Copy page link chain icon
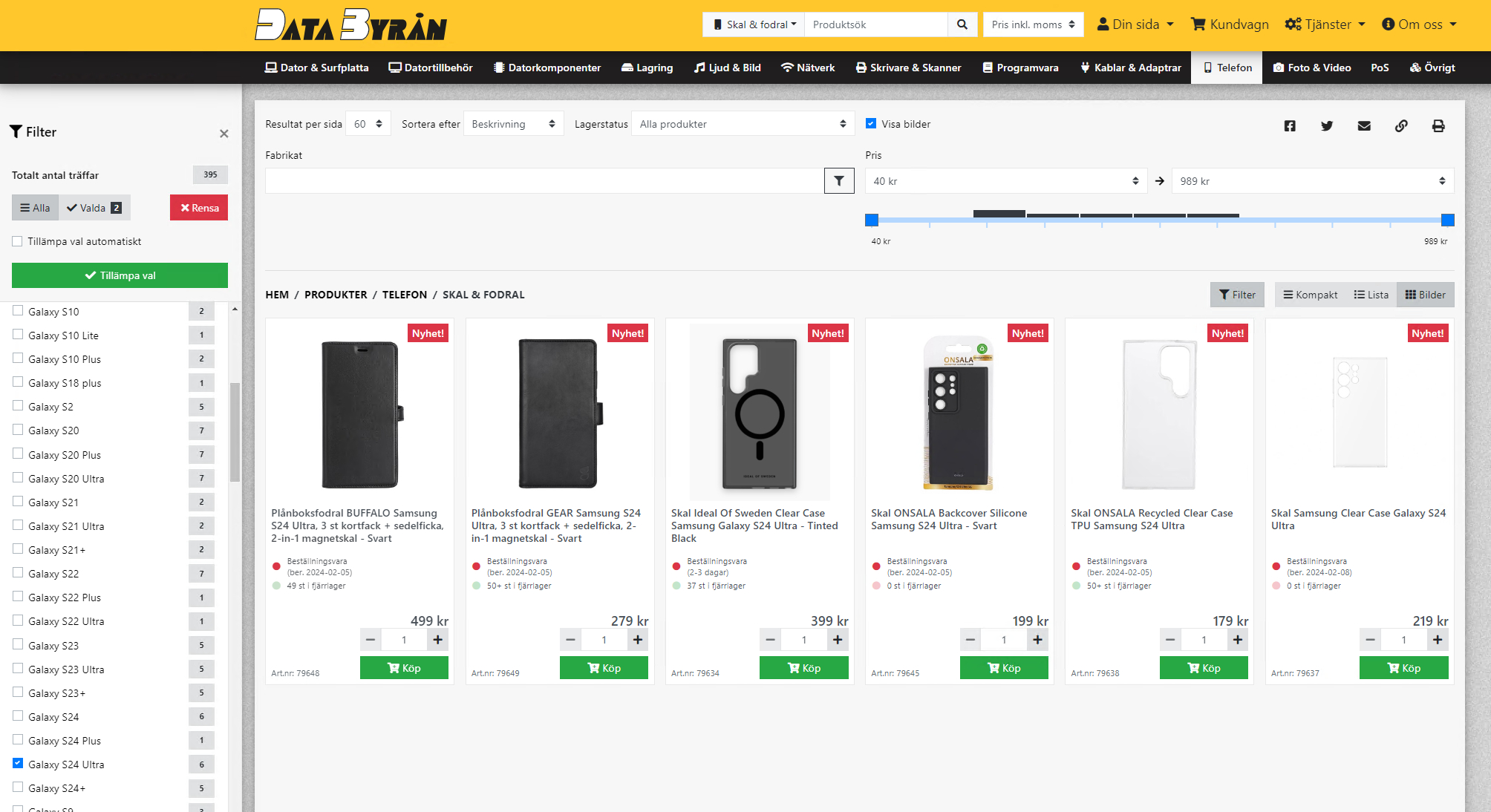Image resolution: width=1491 pixels, height=812 pixels. pyautogui.click(x=1401, y=126)
